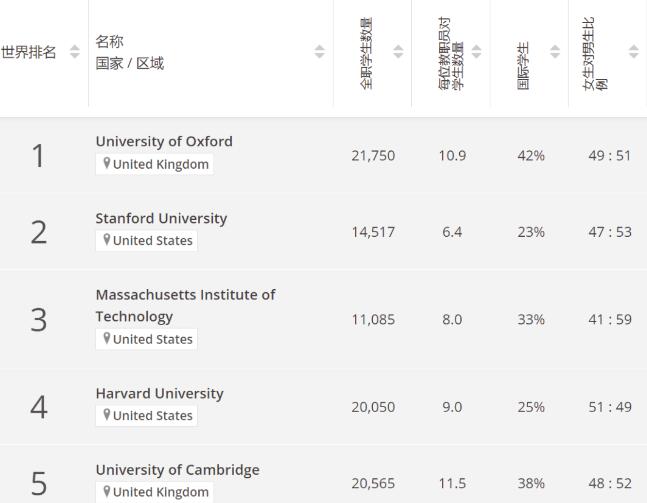Click location pin beside Stanford's United States
647x503 pixels.
[x=106, y=241]
